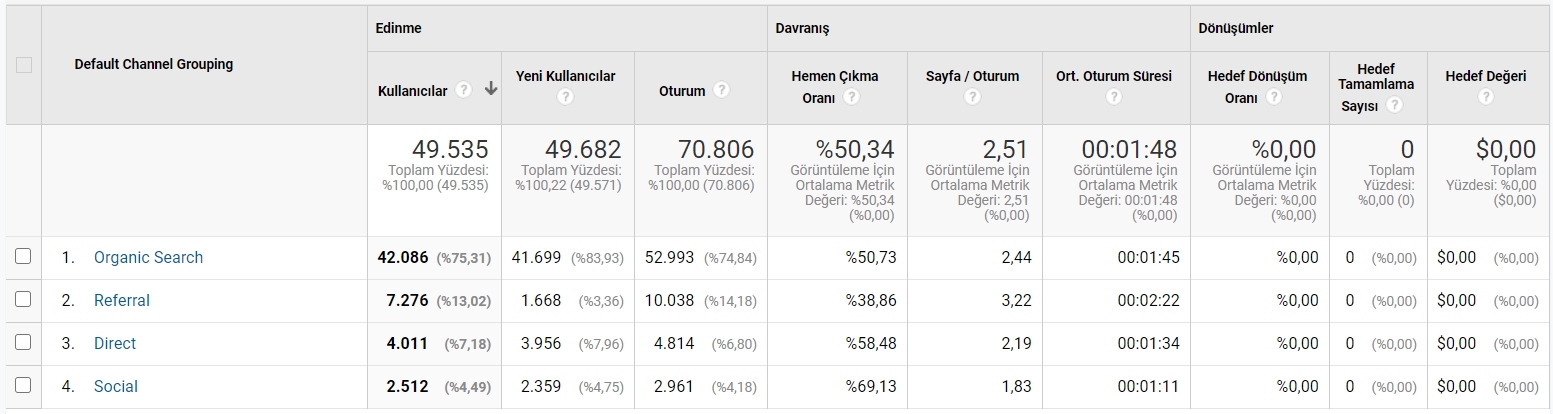Click help icon next to Hedef Tamamlama Sayısı
The width and height of the screenshot is (1553, 414).
point(1394,106)
